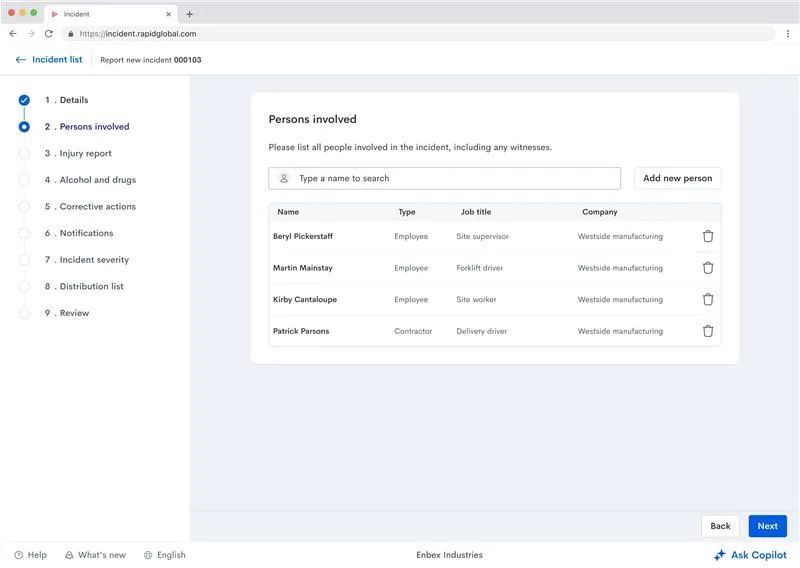Image resolution: width=800 pixels, height=568 pixels.
Task: Select Kirby Cantaloupe name cell
Action: (x=305, y=300)
